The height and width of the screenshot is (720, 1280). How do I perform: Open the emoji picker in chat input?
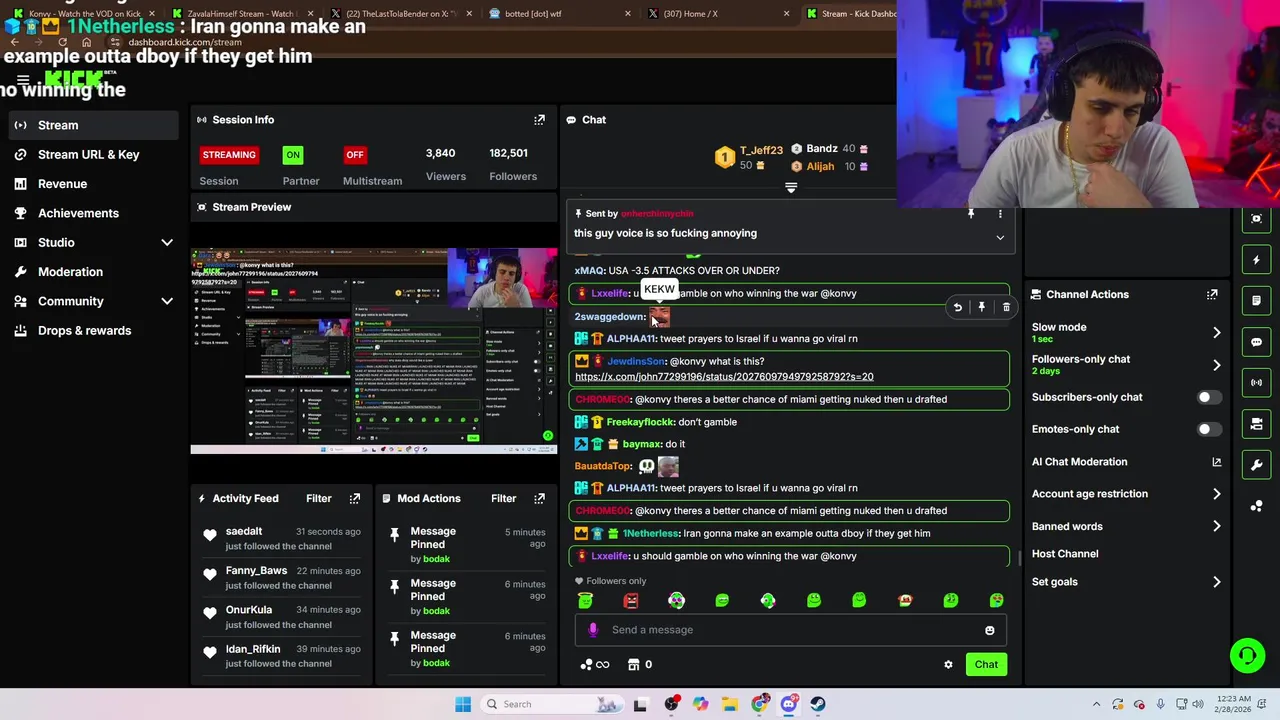989,630
